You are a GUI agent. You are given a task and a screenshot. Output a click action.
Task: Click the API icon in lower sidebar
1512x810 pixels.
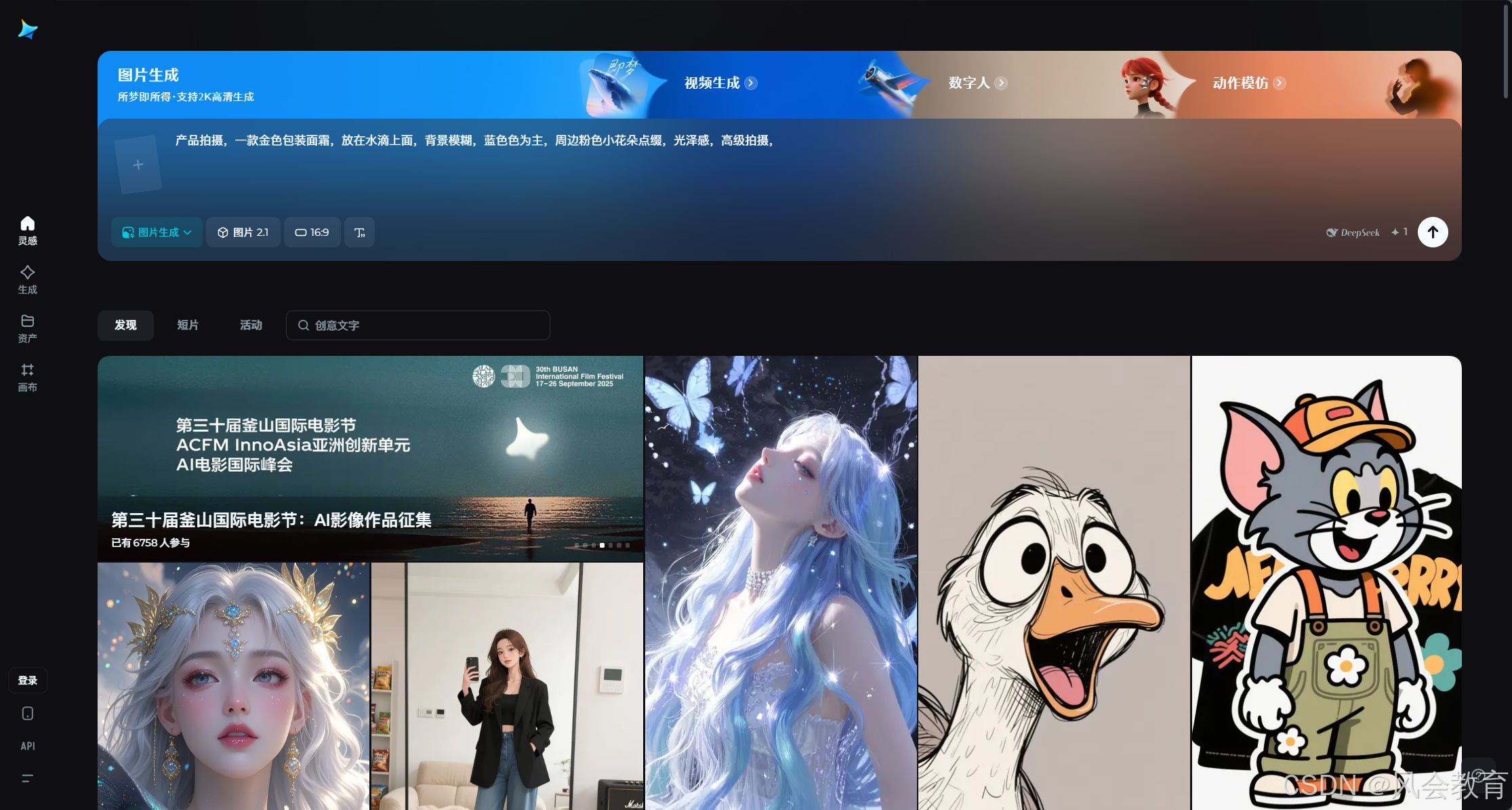tap(27, 746)
